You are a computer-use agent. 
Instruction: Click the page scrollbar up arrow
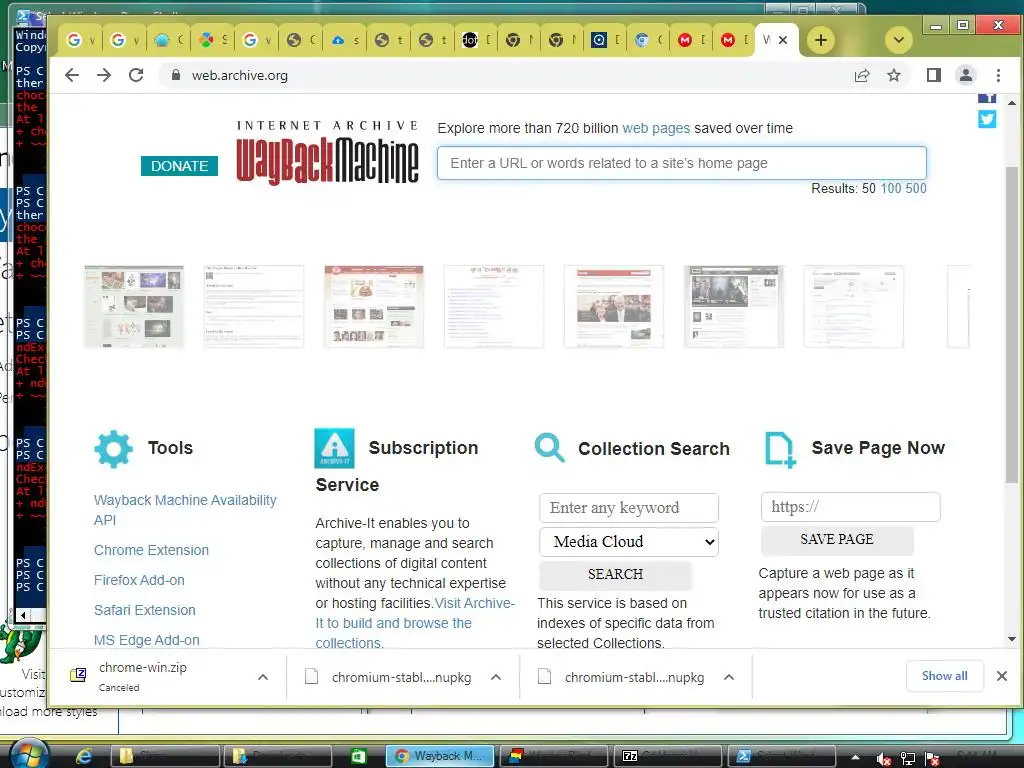point(1012,103)
